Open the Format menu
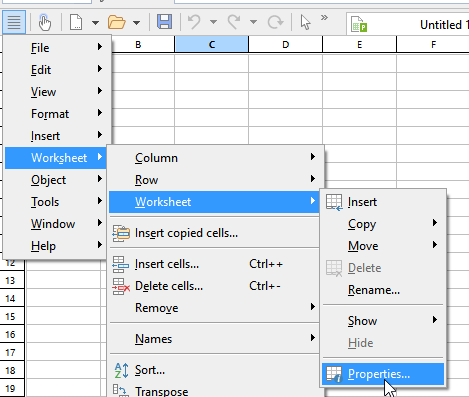The height and width of the screenshot is (397, 469). coord(57,114)
